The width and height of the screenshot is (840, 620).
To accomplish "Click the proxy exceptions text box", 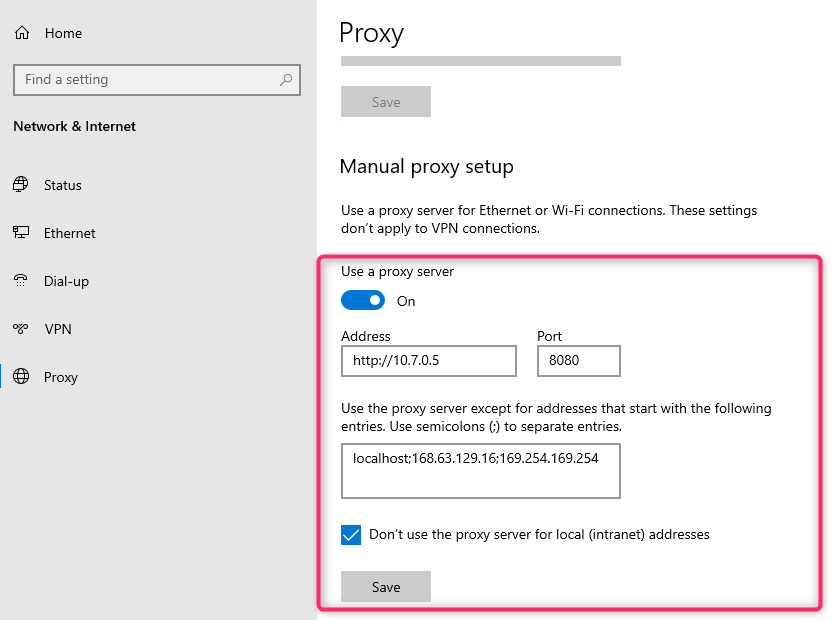I will (481, 470).
